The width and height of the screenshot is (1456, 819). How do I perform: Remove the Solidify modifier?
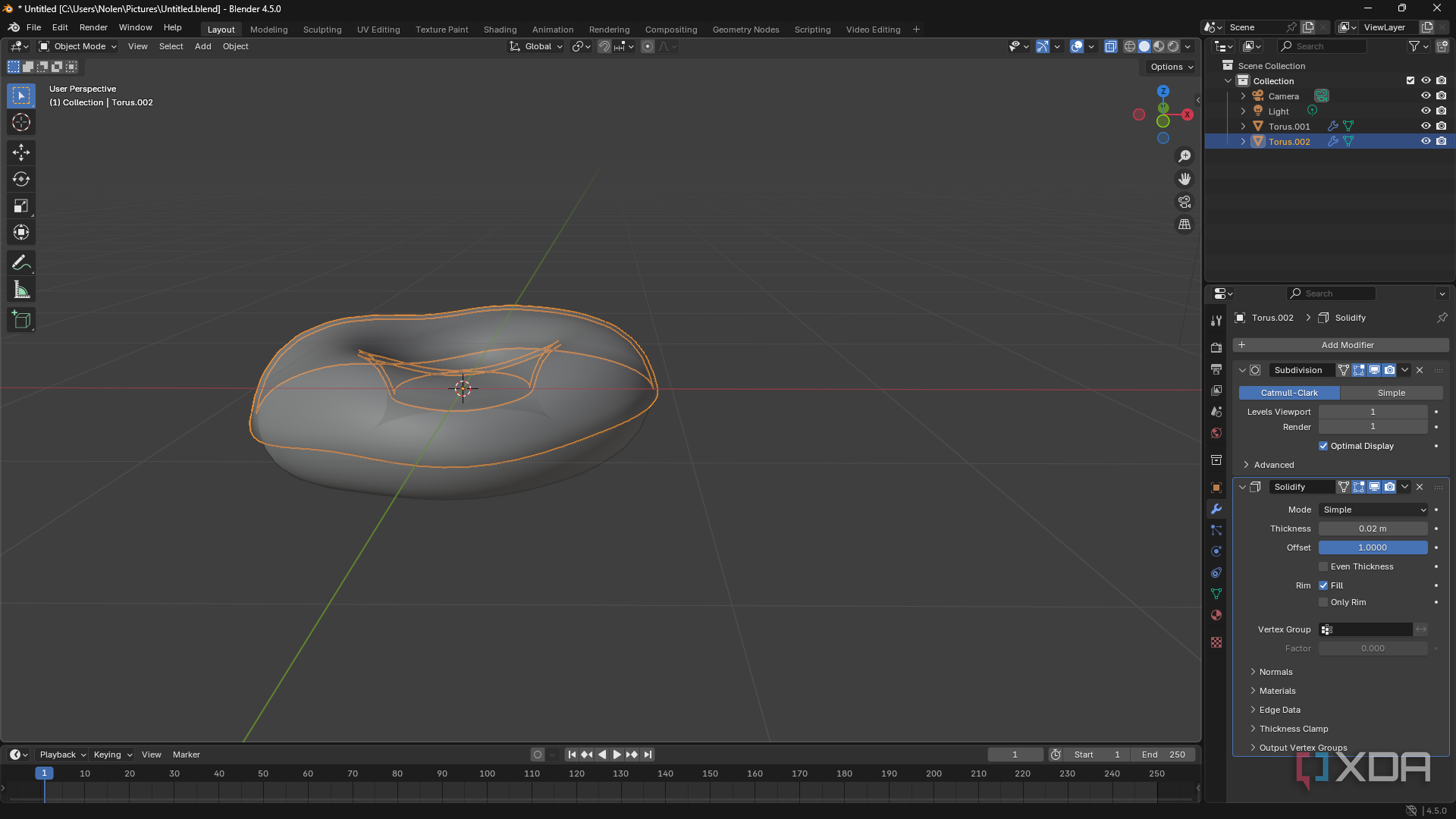pyautogui.click(x=1420, y=487)
